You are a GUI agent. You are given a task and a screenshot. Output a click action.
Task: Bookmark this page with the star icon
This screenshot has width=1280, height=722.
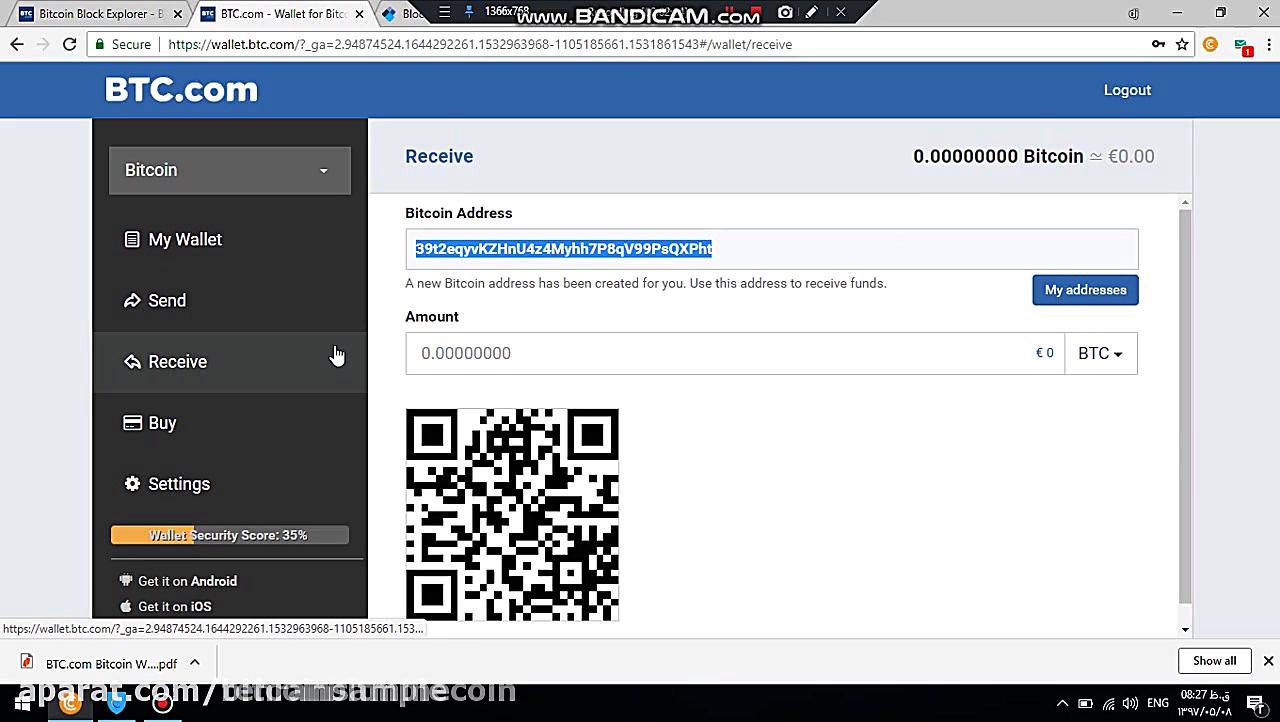point(1182,44)
